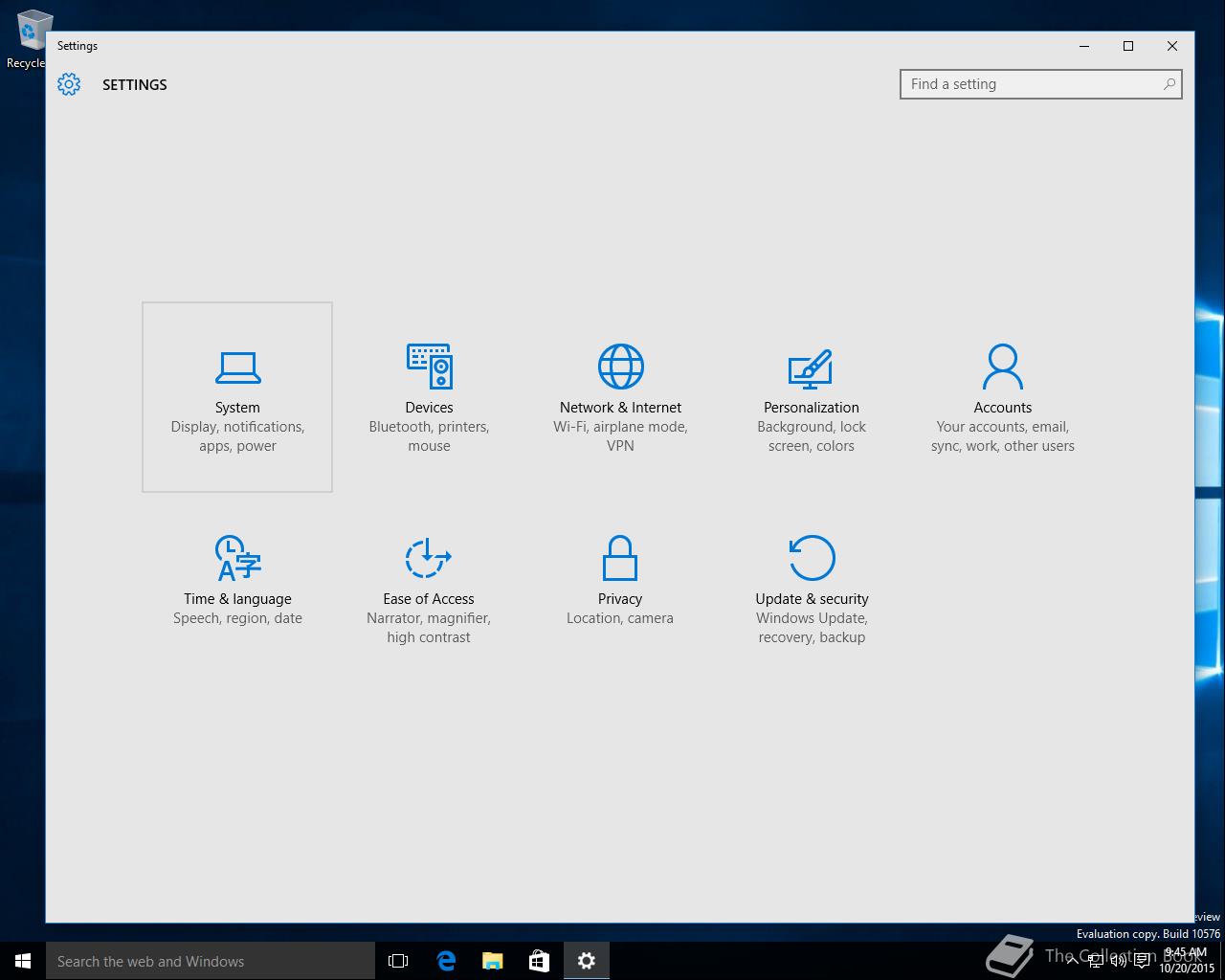Click the Accounts title text
This screenshot has width=1225, height=980.
click(1003, 408)
